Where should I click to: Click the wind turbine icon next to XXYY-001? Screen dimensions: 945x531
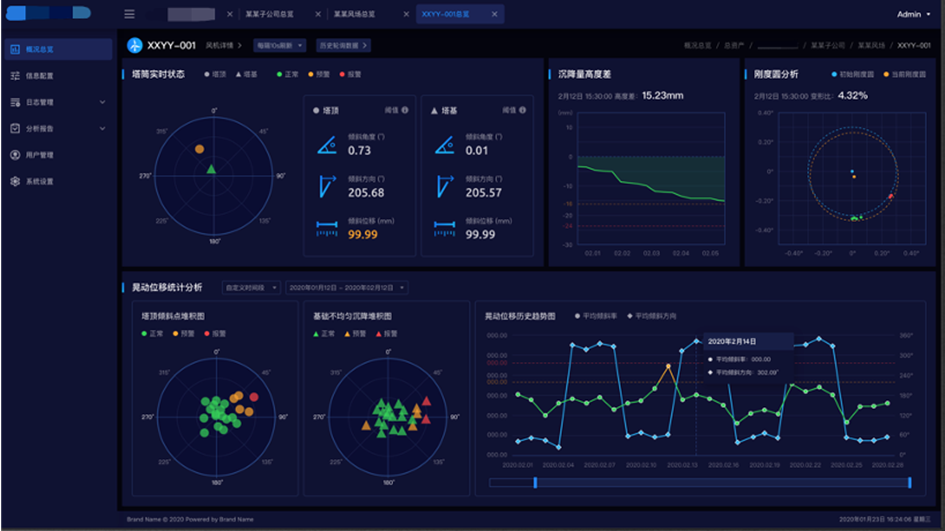pos(134,45)
